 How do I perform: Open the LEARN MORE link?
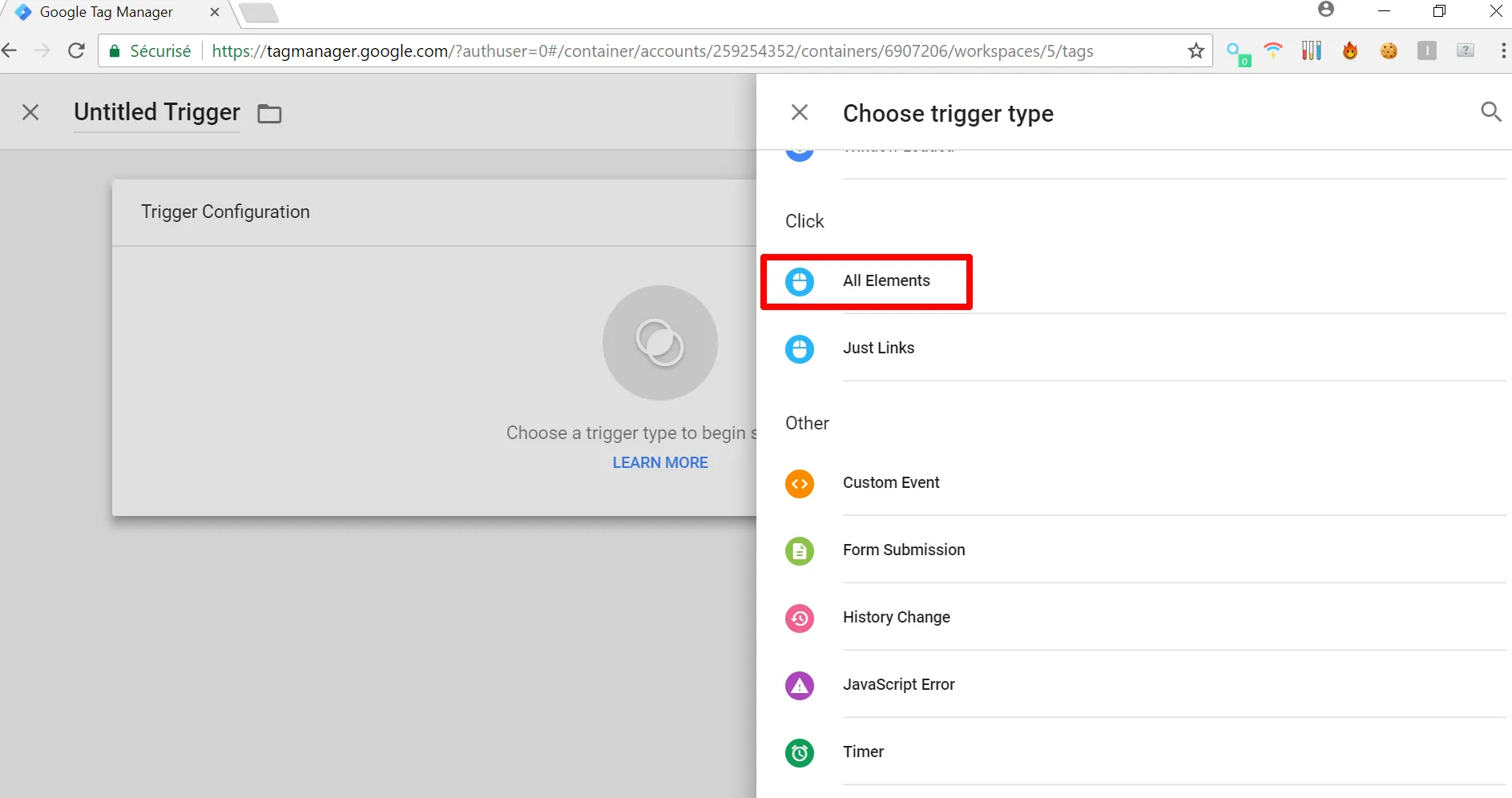[659, 462]
